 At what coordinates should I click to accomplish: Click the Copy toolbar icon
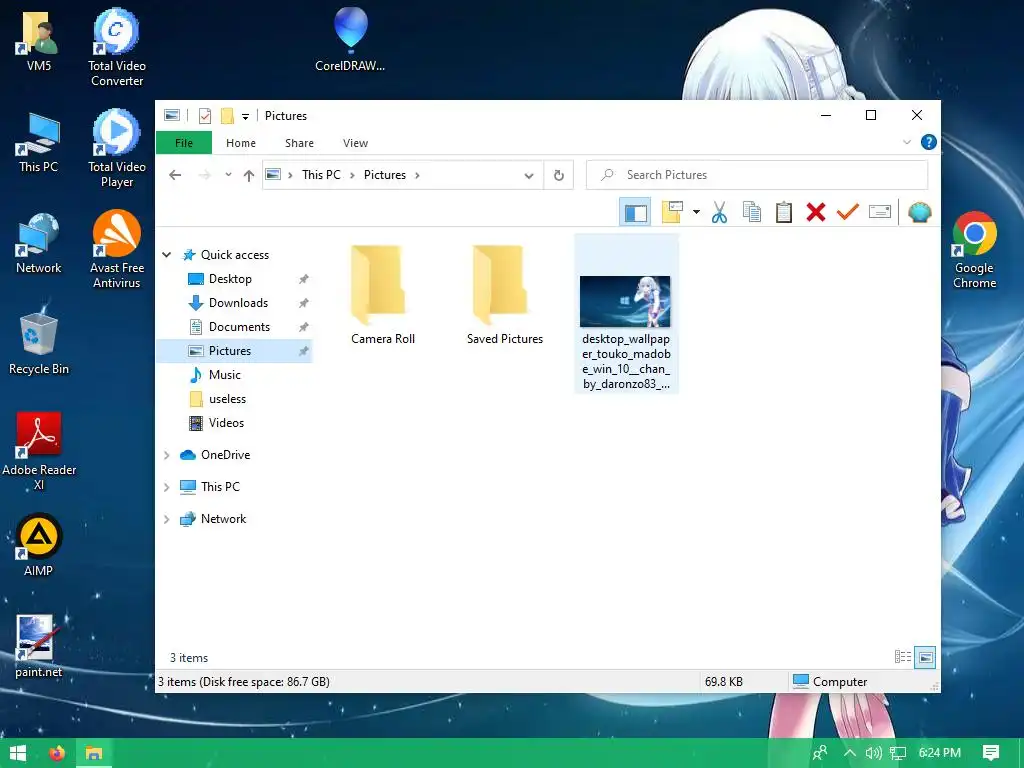coord(752,212)
